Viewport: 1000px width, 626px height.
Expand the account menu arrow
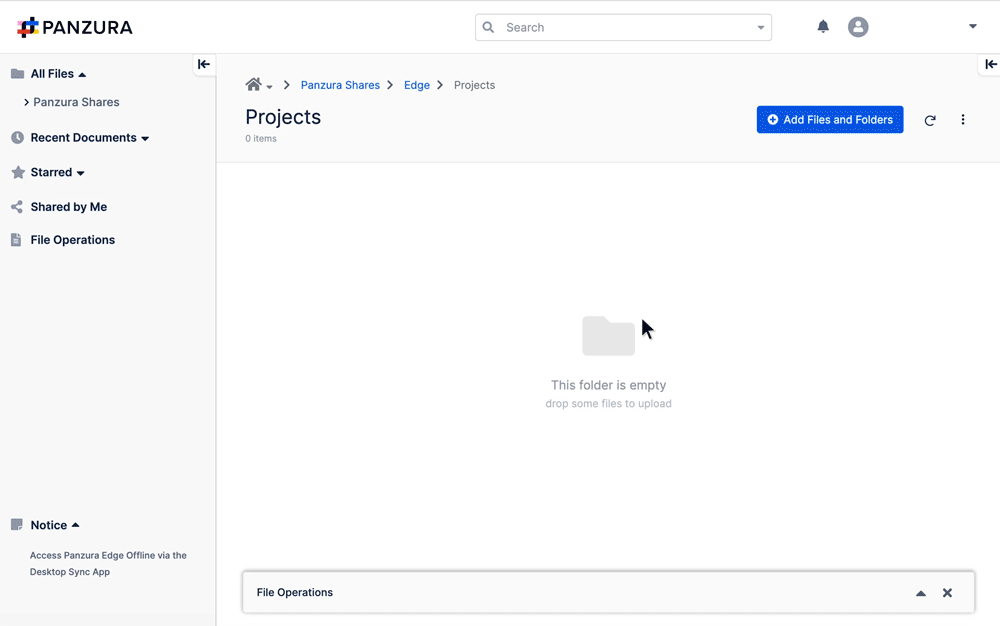pyautogui.click(x=972, y=27)
